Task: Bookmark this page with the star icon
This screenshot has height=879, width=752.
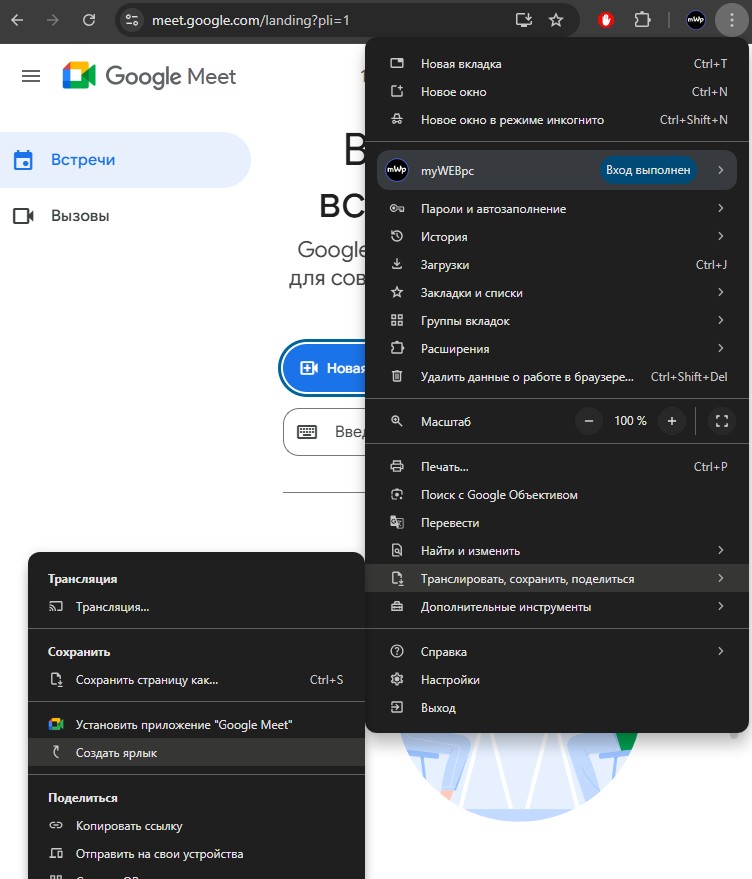Action: [x=556, y=20]
